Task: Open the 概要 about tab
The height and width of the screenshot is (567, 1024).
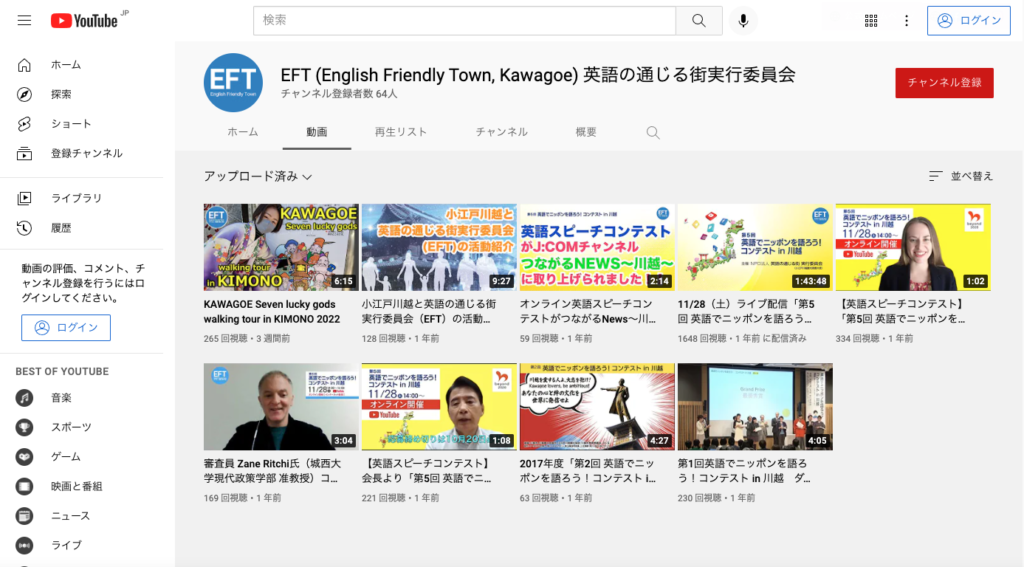Action: pos(586,132)
